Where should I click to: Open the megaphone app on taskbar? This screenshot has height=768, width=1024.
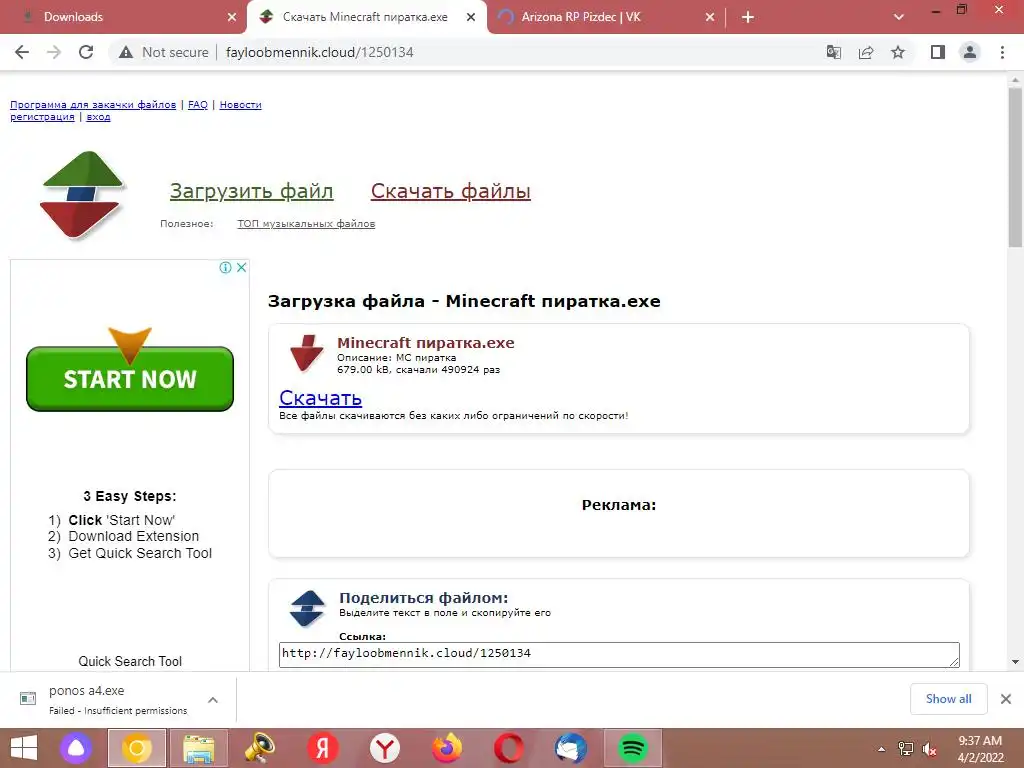coord(260,748)
